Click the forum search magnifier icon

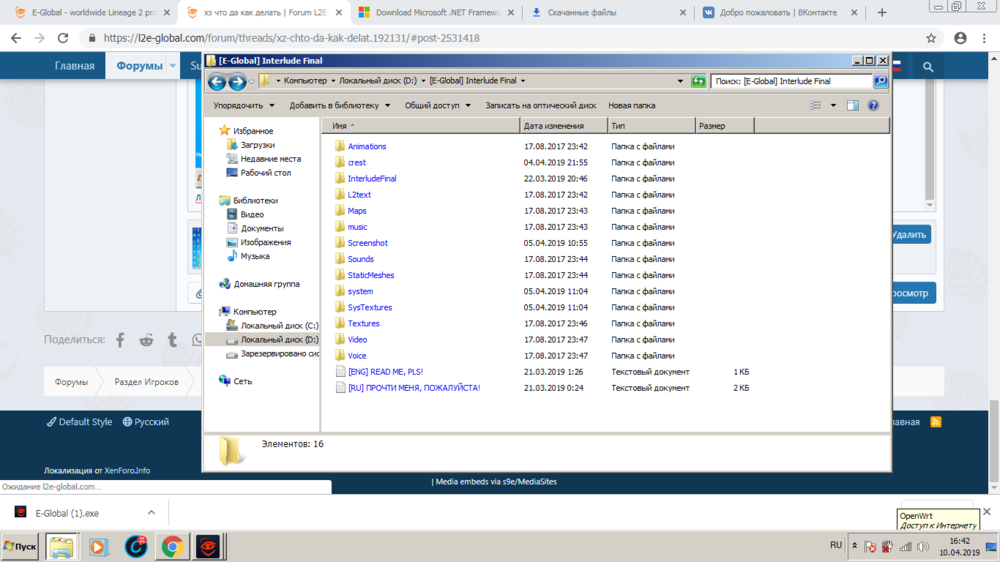928,66
